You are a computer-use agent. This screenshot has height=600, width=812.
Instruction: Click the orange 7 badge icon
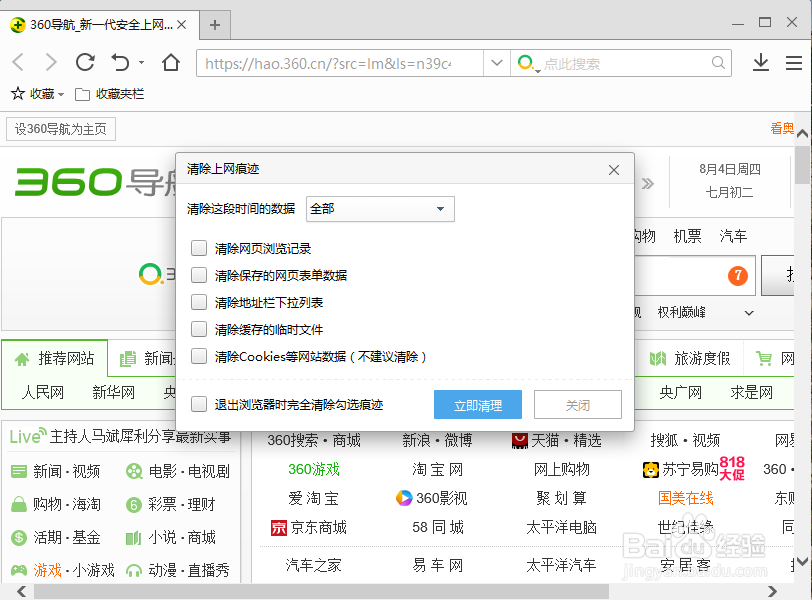click(x=737, y=275)
